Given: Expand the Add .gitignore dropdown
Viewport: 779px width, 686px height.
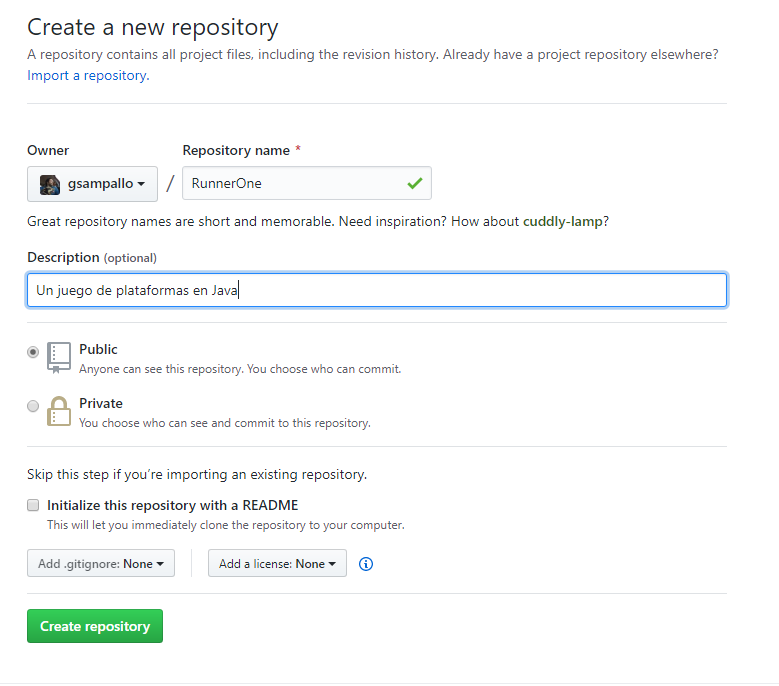Looking at the screenshot, I should click(101, 563).
